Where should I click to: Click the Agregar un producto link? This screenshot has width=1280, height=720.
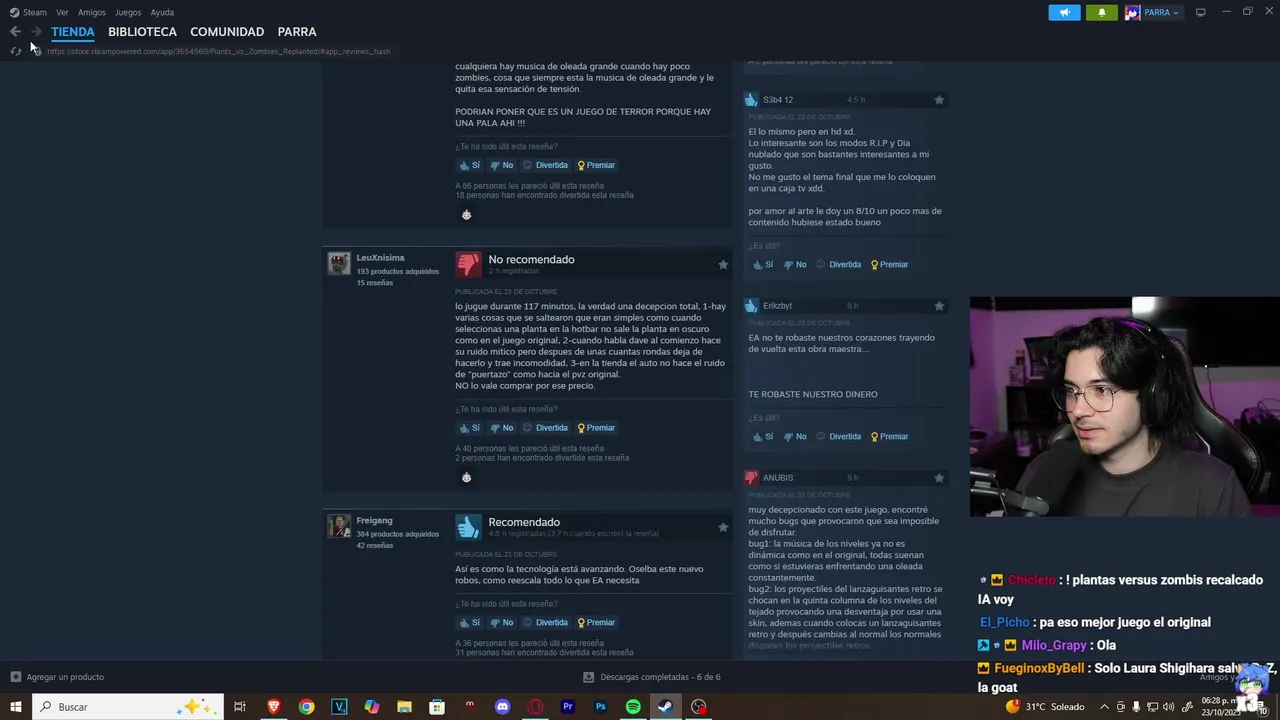65,677
